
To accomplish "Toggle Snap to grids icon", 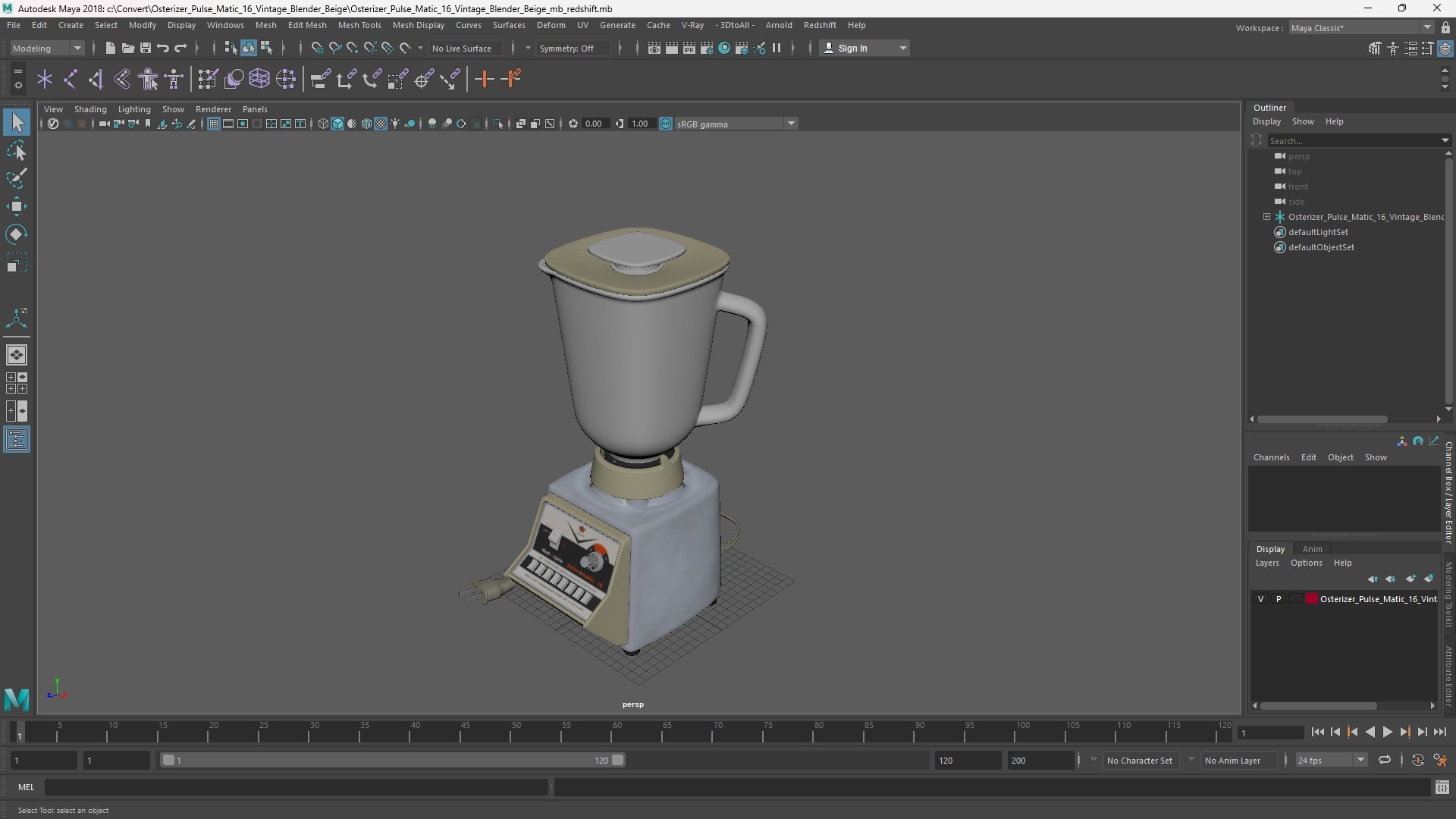I will pos(317,48).
